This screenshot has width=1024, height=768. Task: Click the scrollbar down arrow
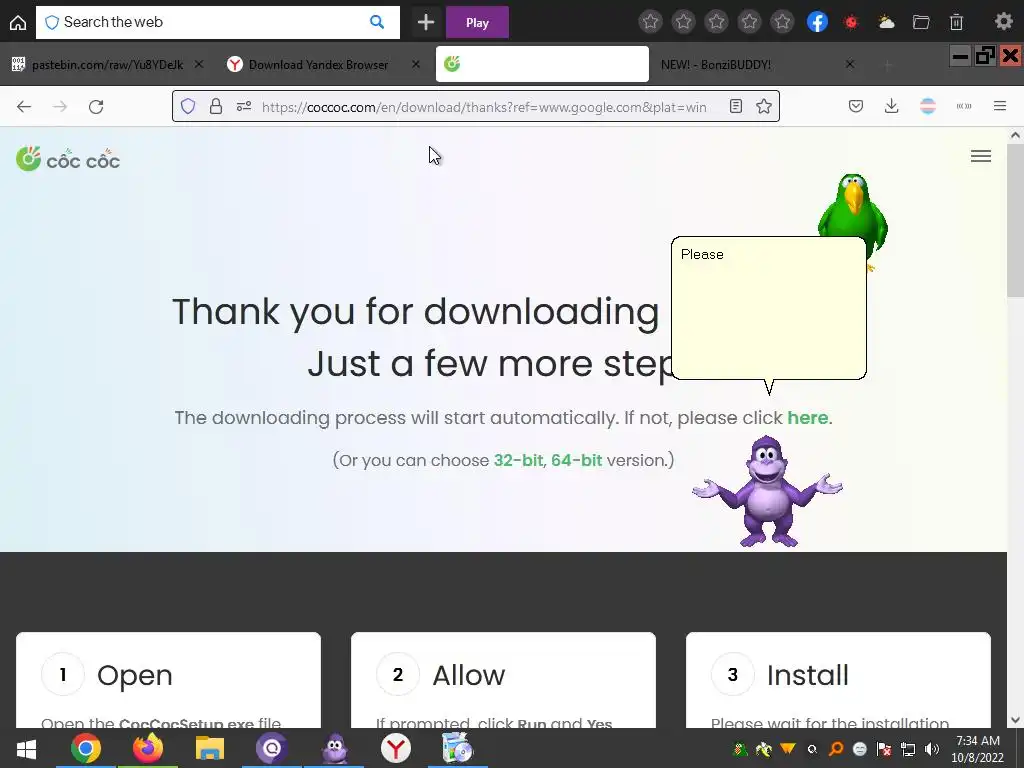click(x=1015, y=720)
